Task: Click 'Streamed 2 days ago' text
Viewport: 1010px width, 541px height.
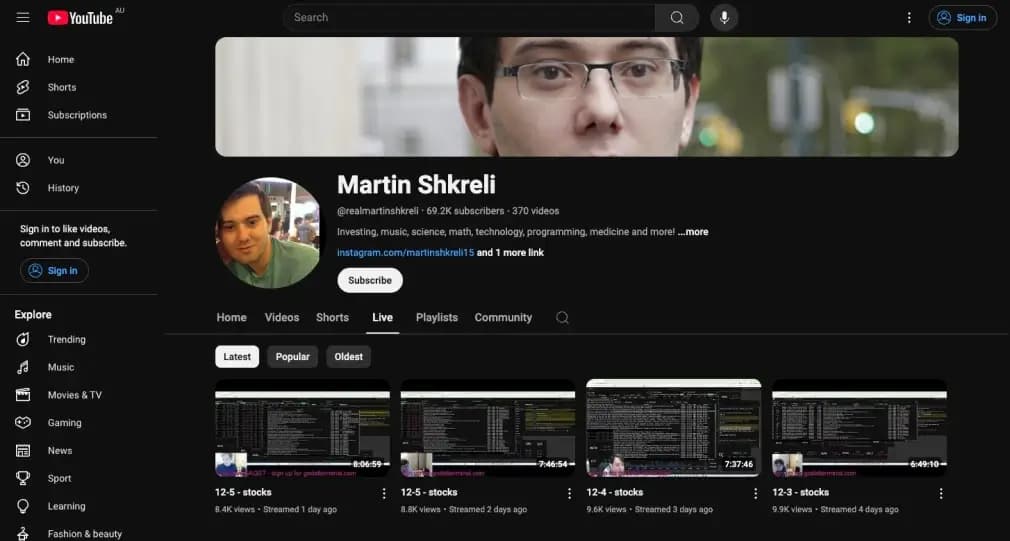Action: click(488, 509)
